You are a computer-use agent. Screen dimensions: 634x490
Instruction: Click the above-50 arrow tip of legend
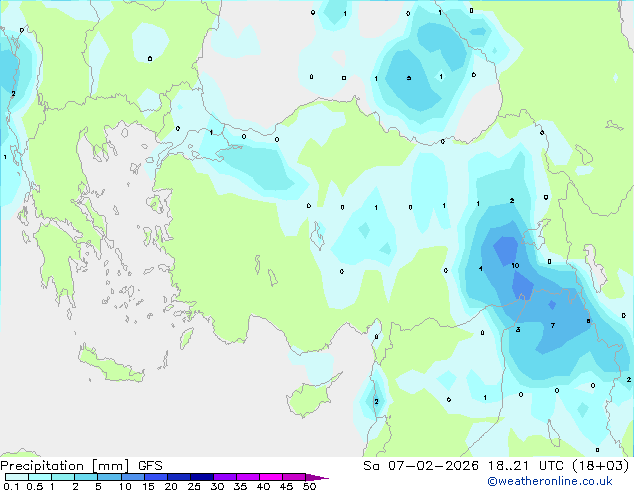(x=317, y=477)
